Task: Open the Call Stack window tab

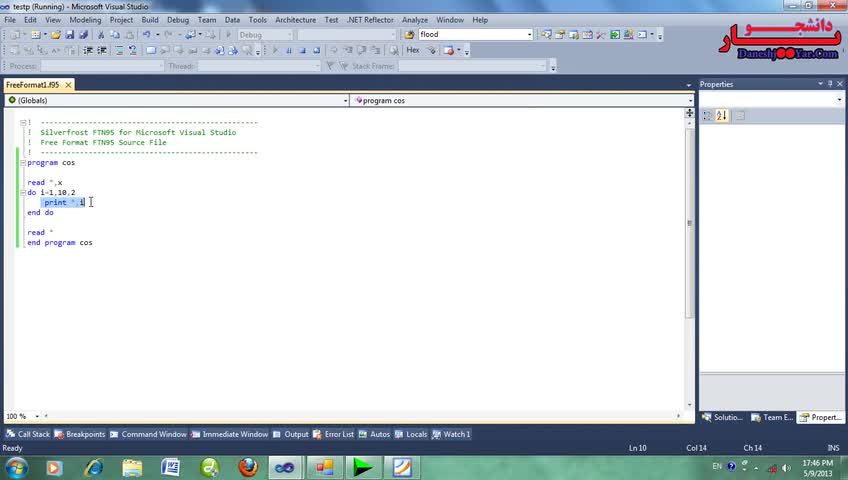Action: [x=28, y=434]
